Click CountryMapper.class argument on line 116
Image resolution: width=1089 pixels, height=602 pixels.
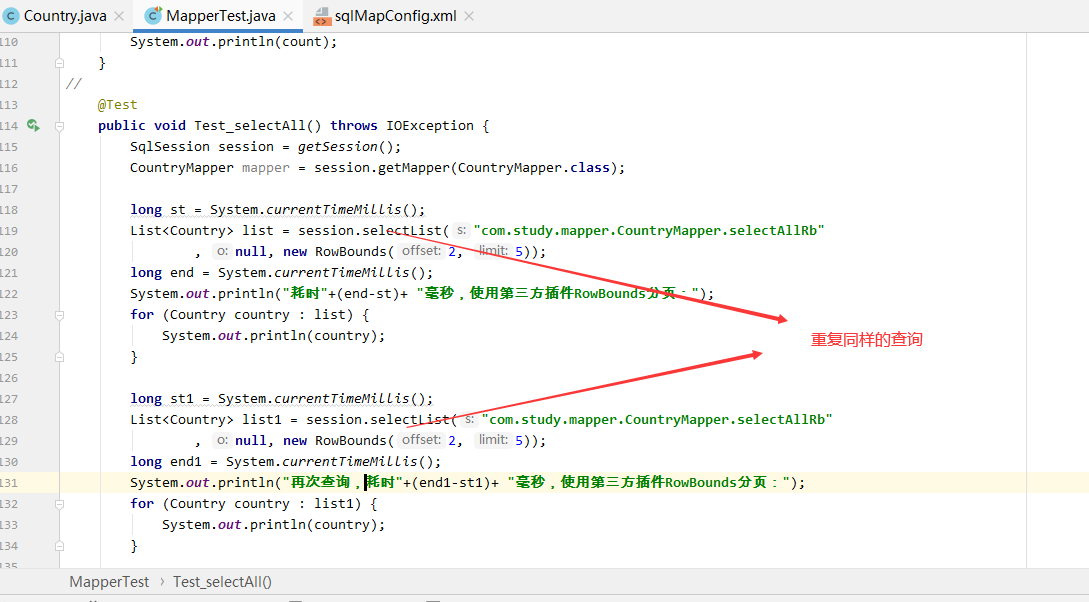[x=533, y=167]
